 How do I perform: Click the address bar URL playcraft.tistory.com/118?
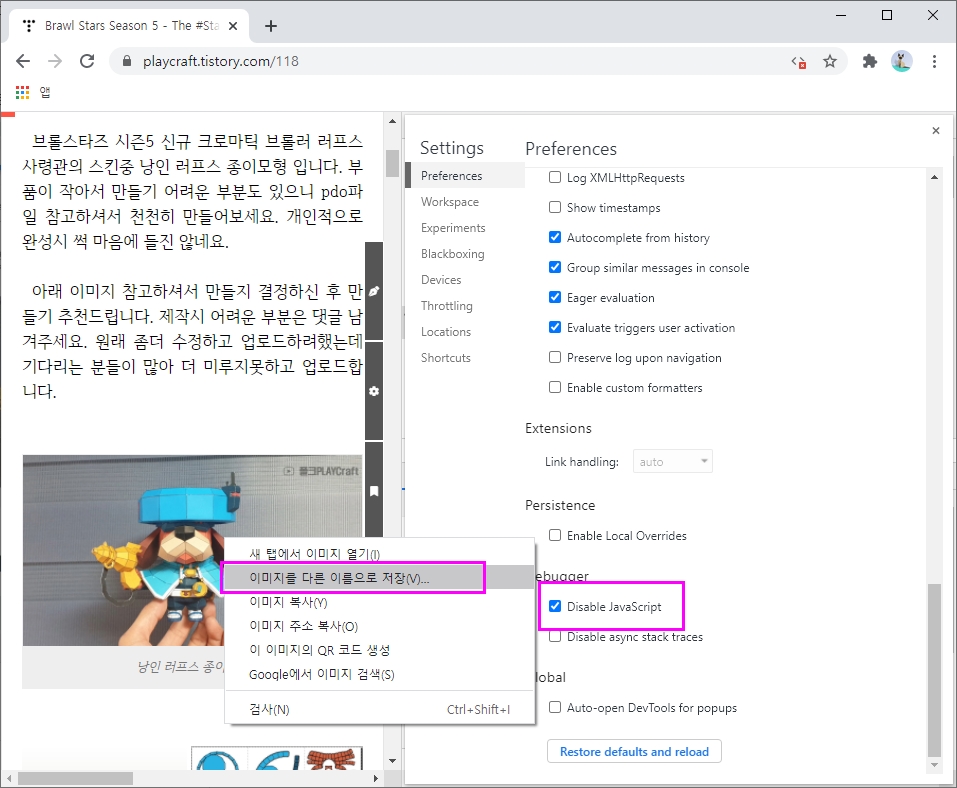tap(221, 61)
